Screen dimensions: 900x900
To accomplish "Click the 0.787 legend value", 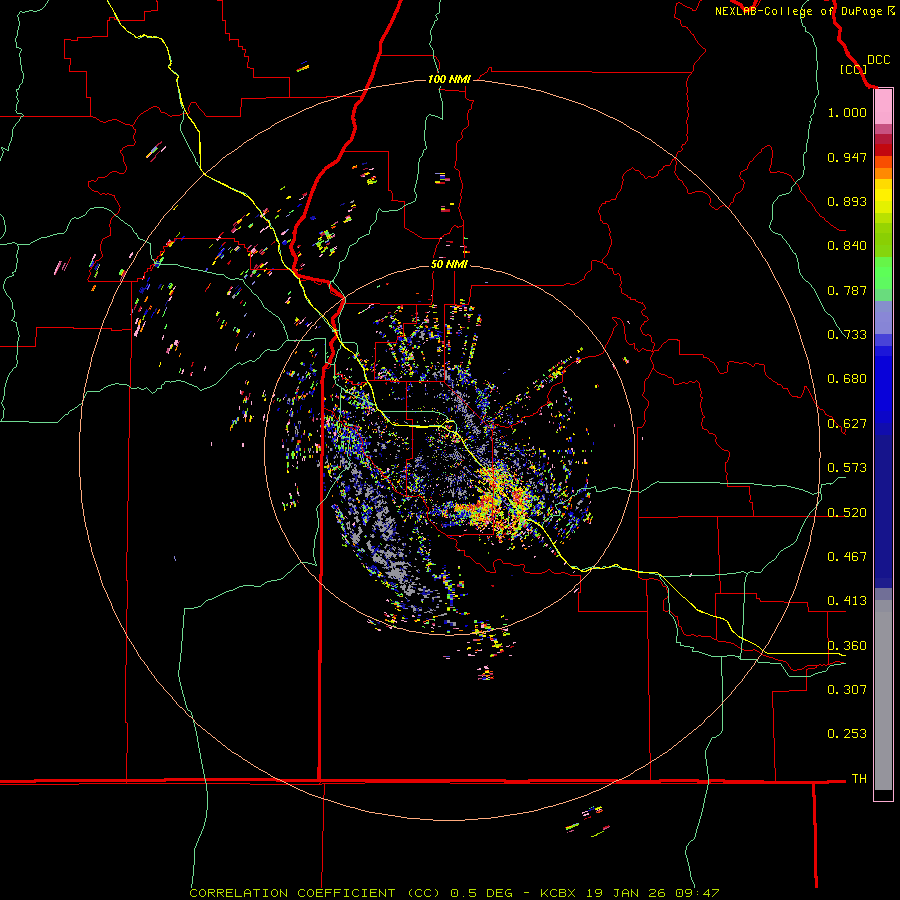I will [x=847, y=290].
